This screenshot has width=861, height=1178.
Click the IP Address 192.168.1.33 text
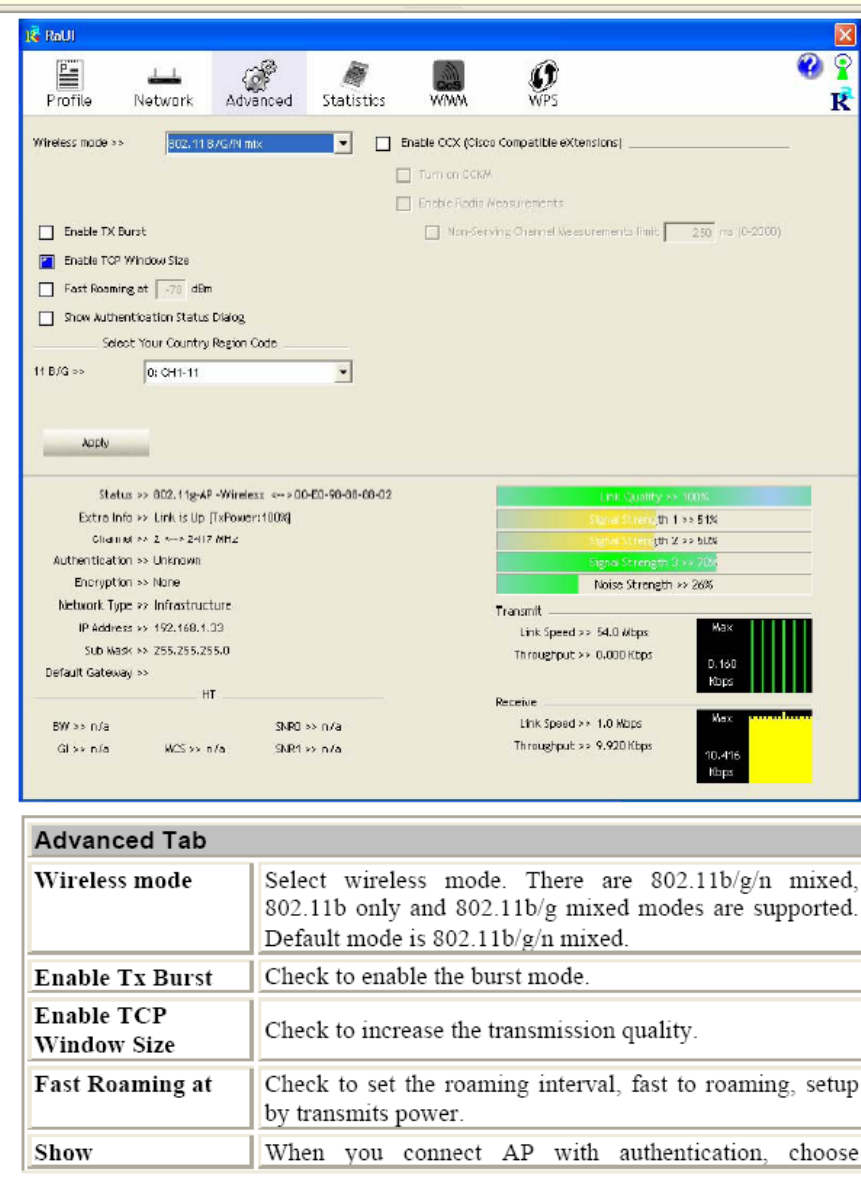(151, 627)
